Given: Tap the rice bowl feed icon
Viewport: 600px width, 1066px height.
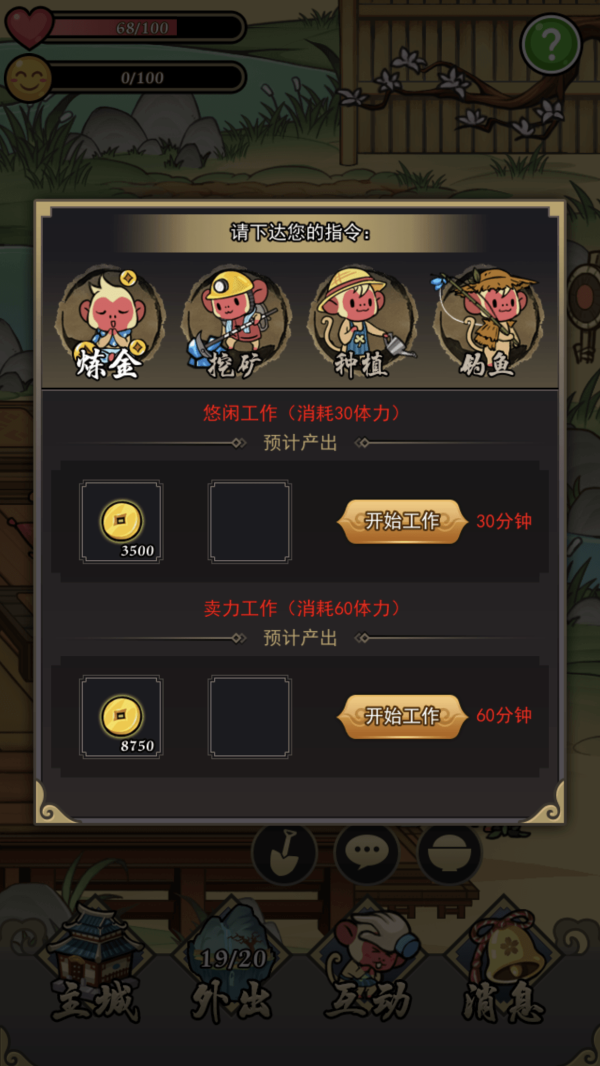Looking at the screenshot, I should tap(450, 854).
